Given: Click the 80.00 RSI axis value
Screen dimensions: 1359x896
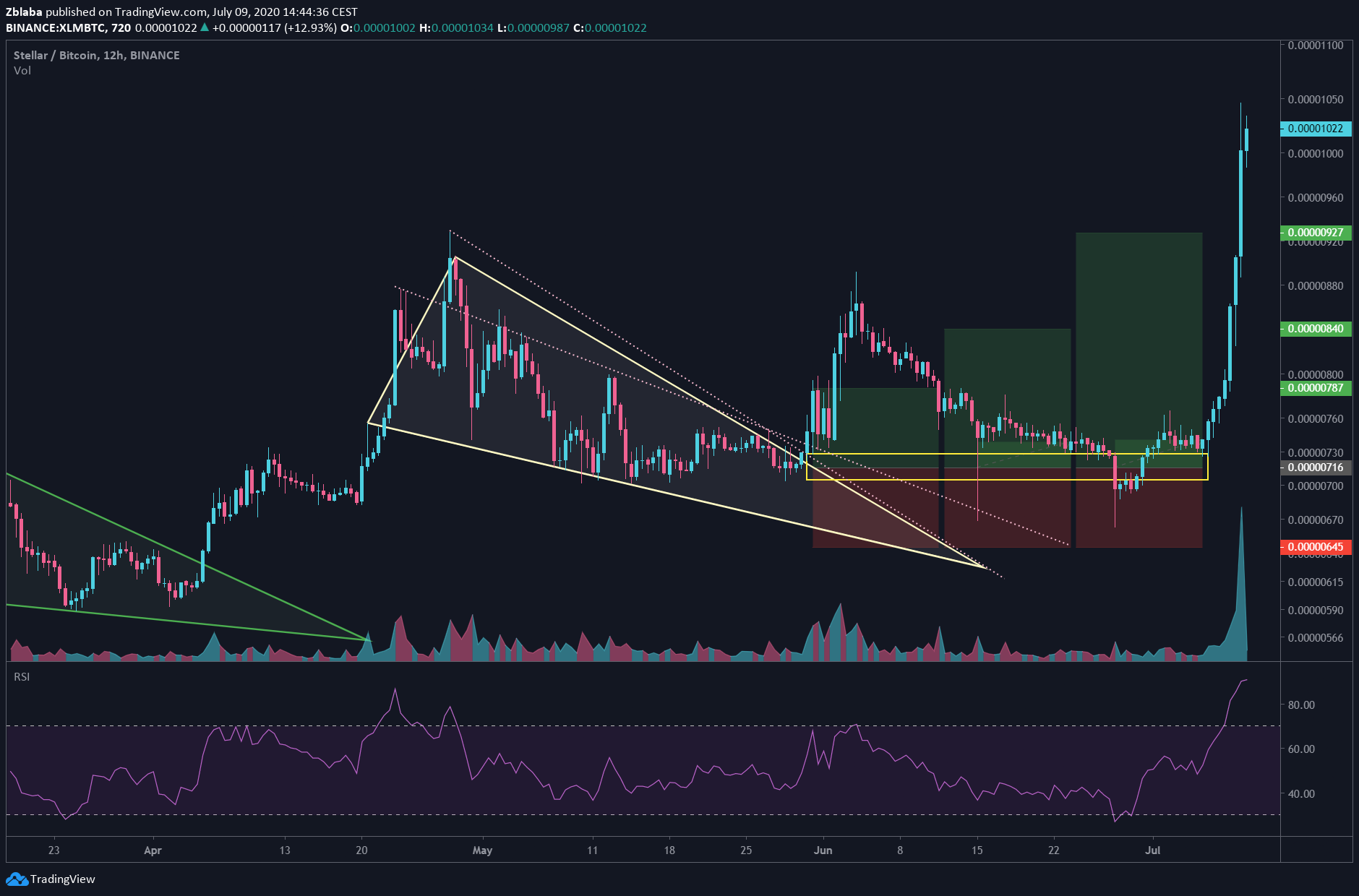Looking at the screenshot, I should 1301,705.
